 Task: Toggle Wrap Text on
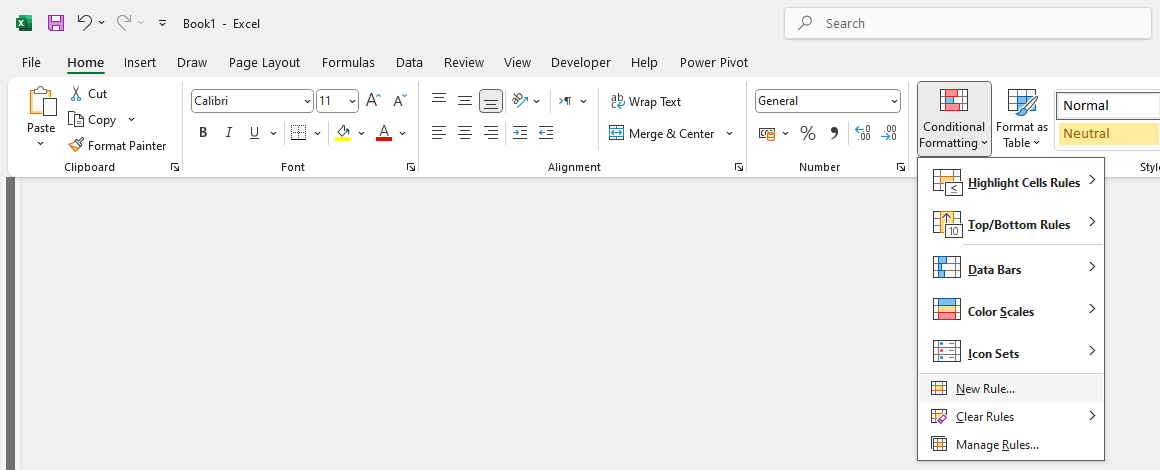645,101
